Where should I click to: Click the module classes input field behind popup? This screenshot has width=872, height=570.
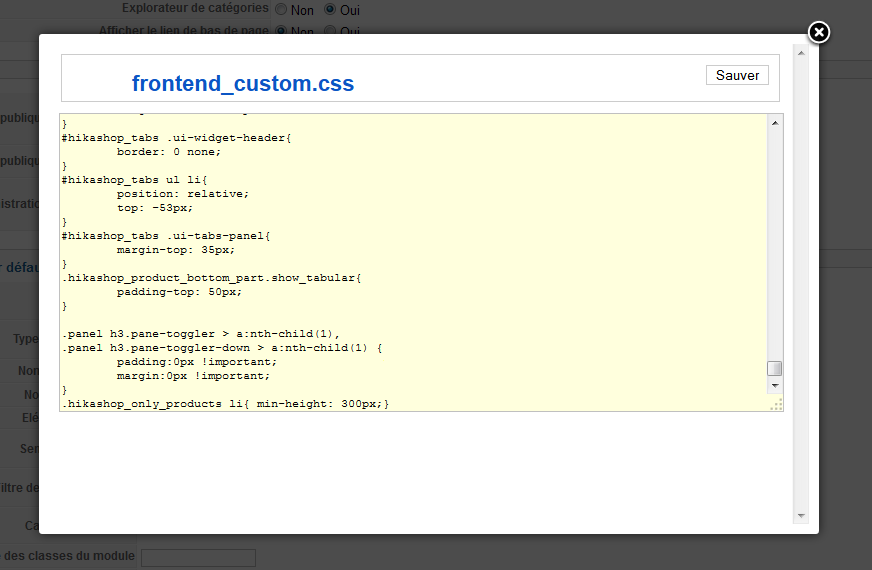coord(199,557)
